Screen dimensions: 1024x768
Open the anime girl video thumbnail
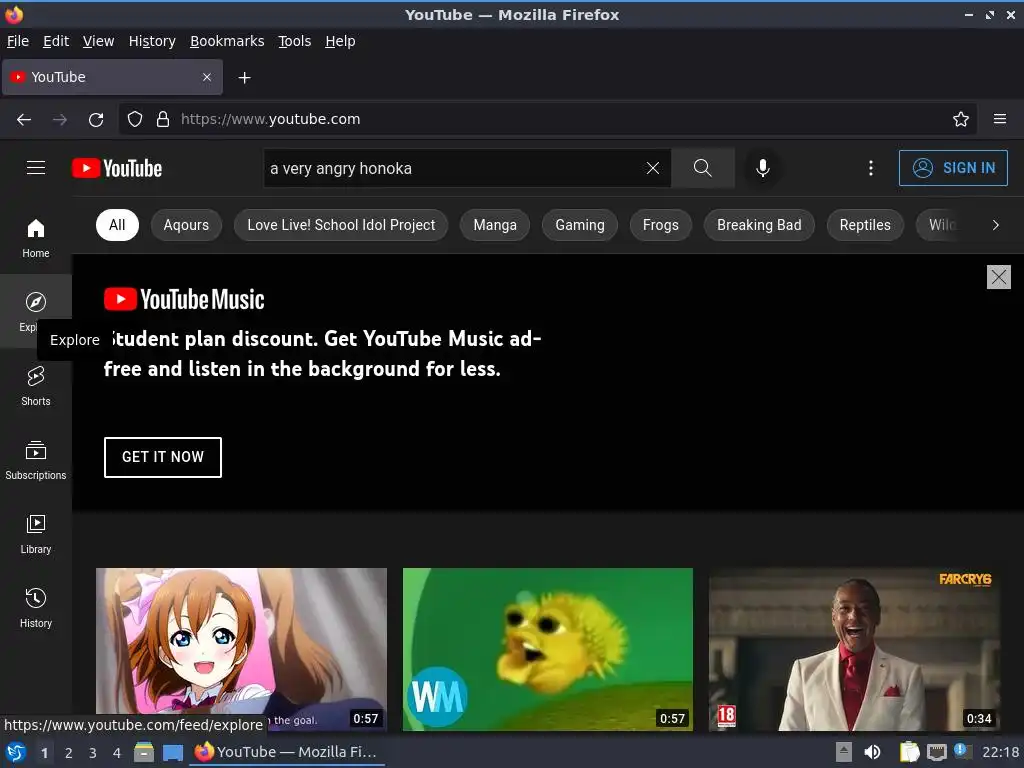[241, 649]
